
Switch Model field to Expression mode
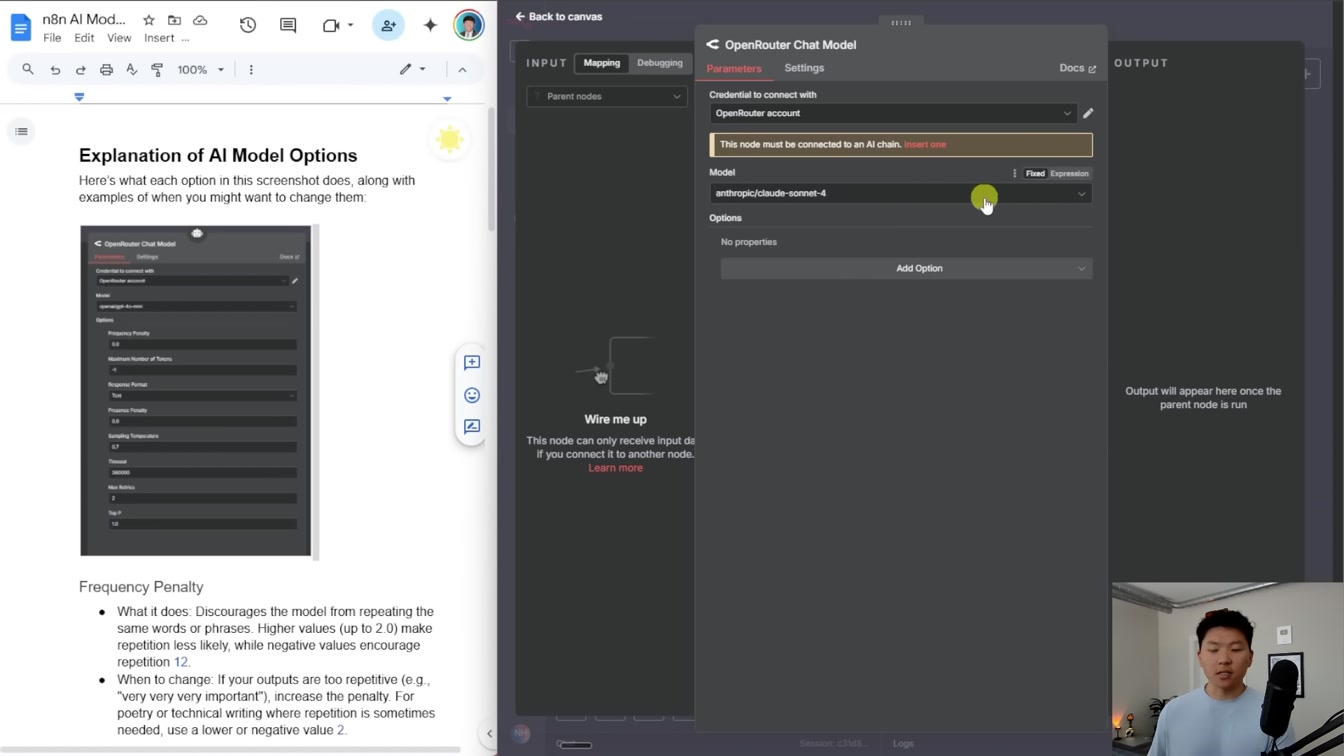pos(1069,173)
